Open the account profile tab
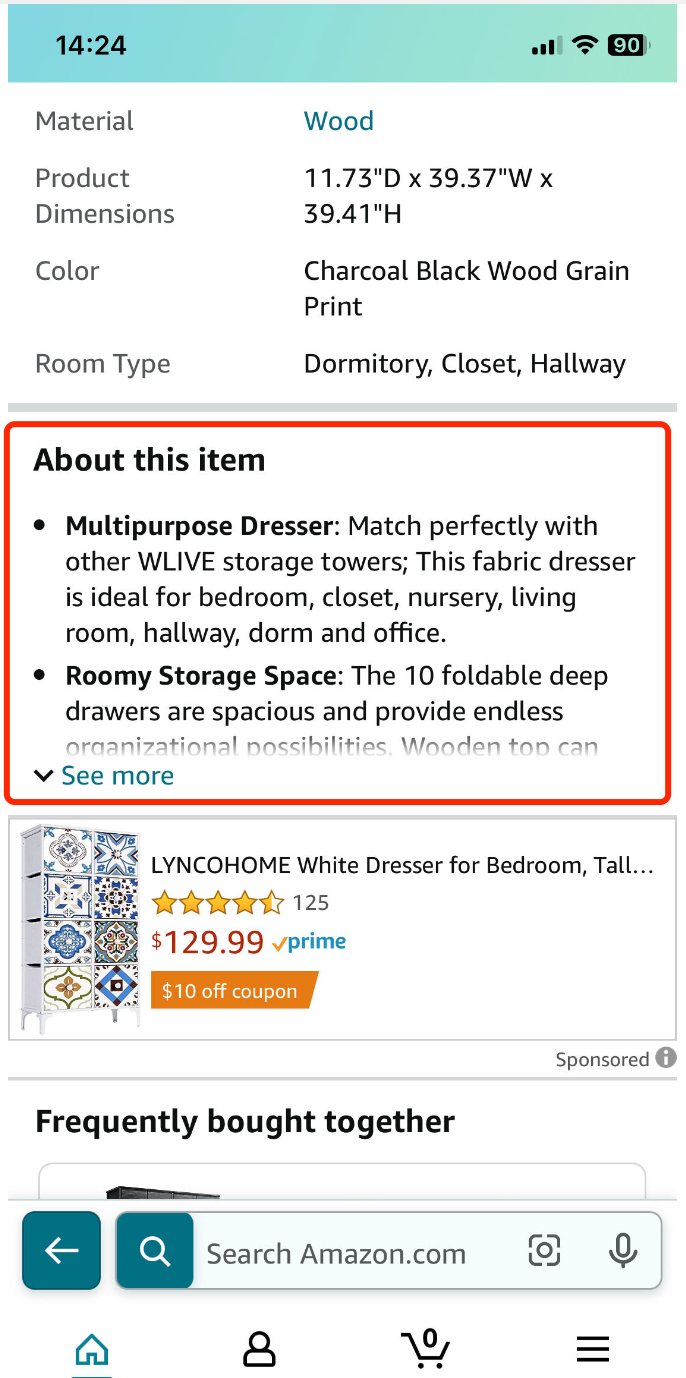686x1378 pixels. click(x=259, y=1350)
